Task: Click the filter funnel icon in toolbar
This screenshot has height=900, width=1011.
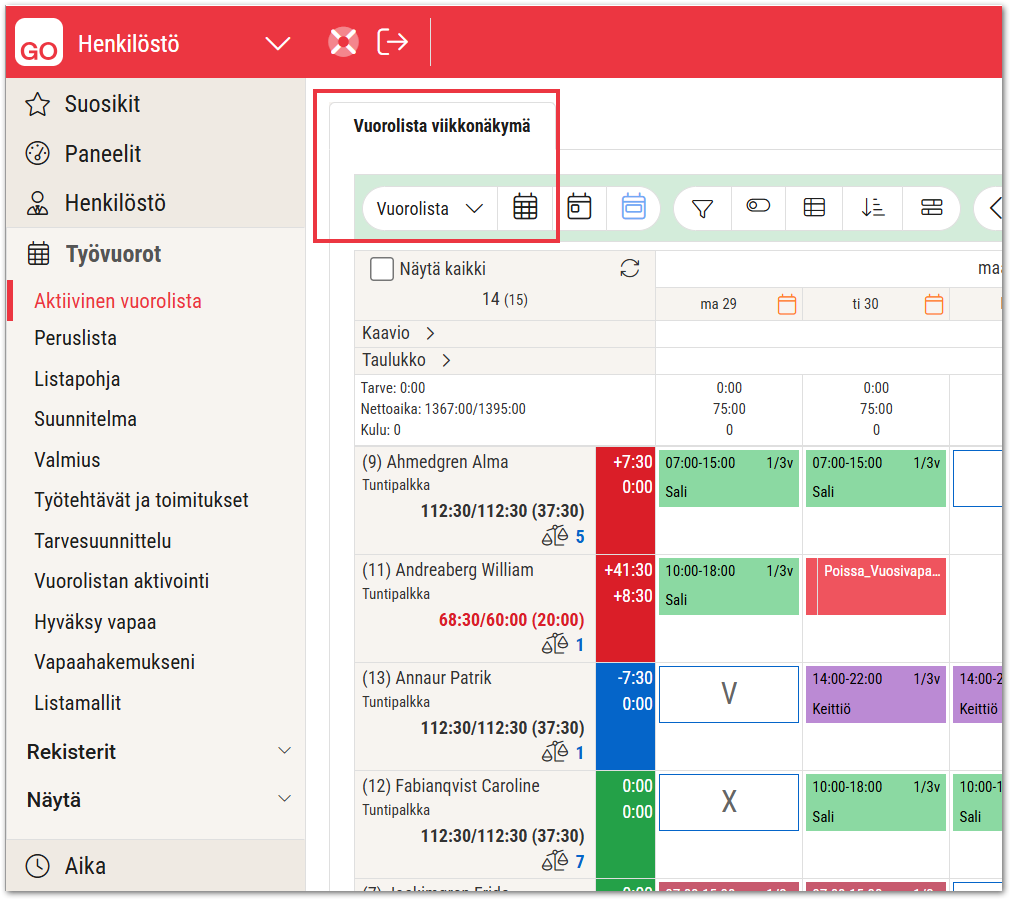Action: tap(703, 208)
